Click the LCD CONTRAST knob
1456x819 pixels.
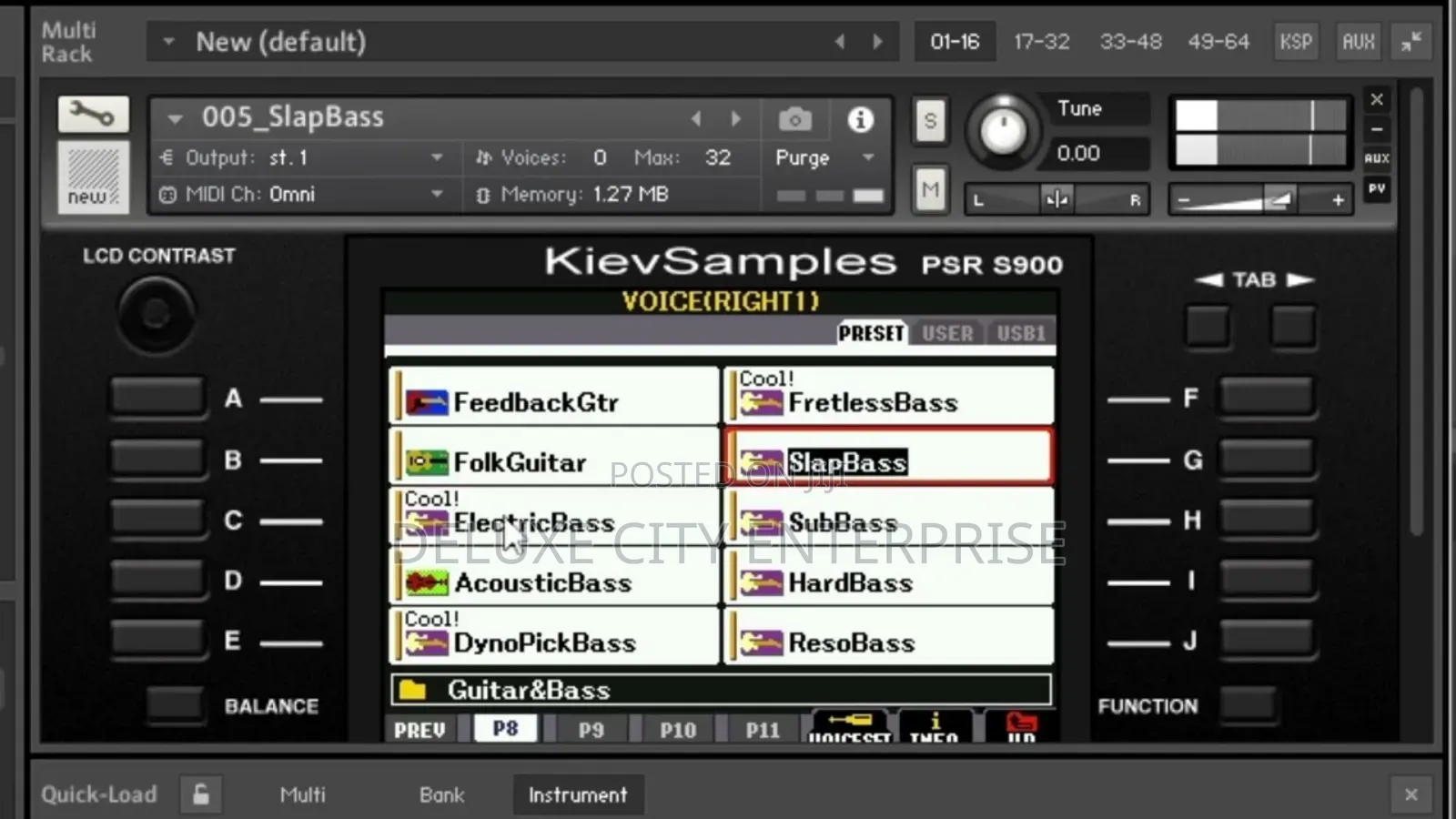(156, 314)
